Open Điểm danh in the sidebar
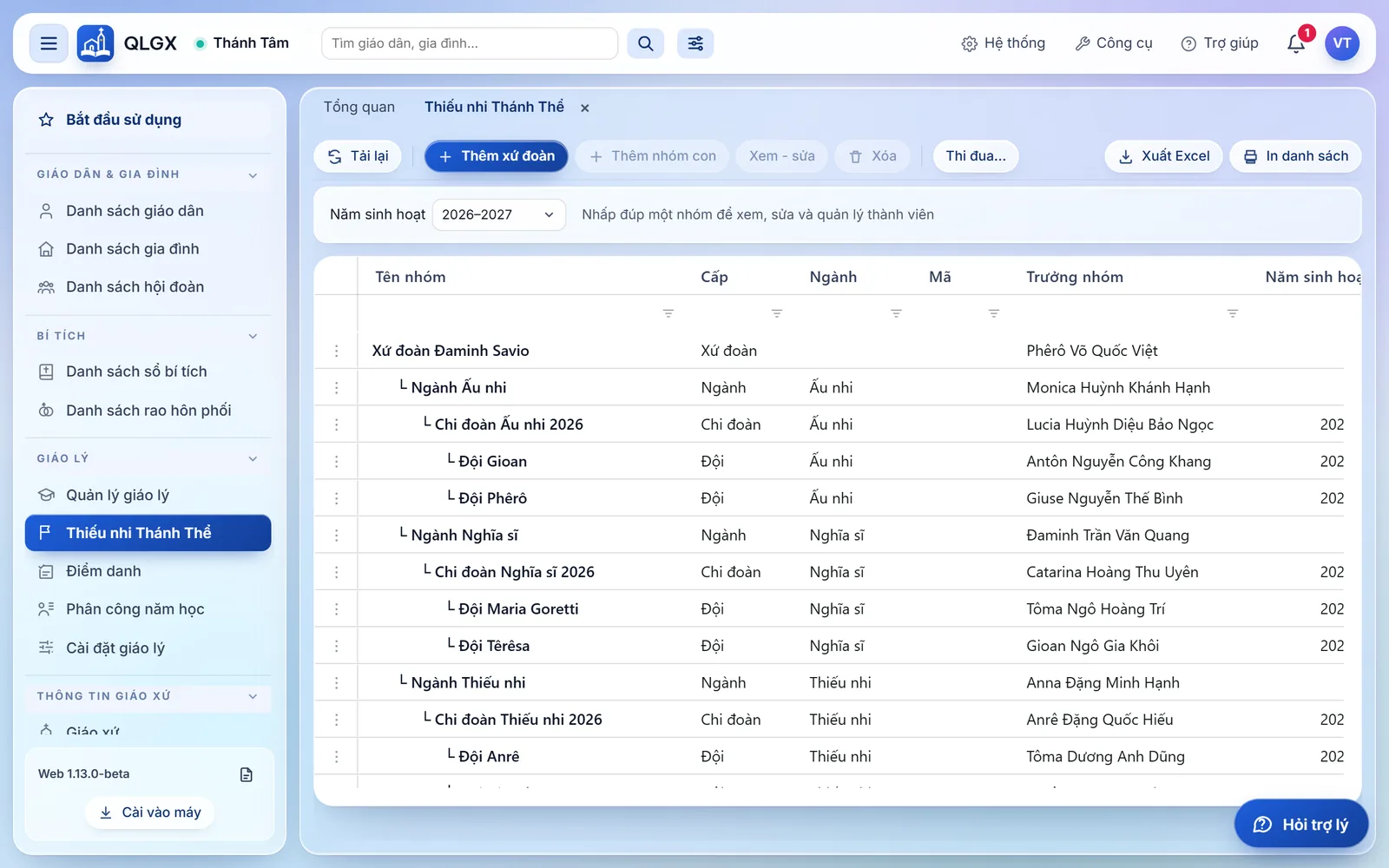This screenshot has width=1389, height=868. coord(148,571)
